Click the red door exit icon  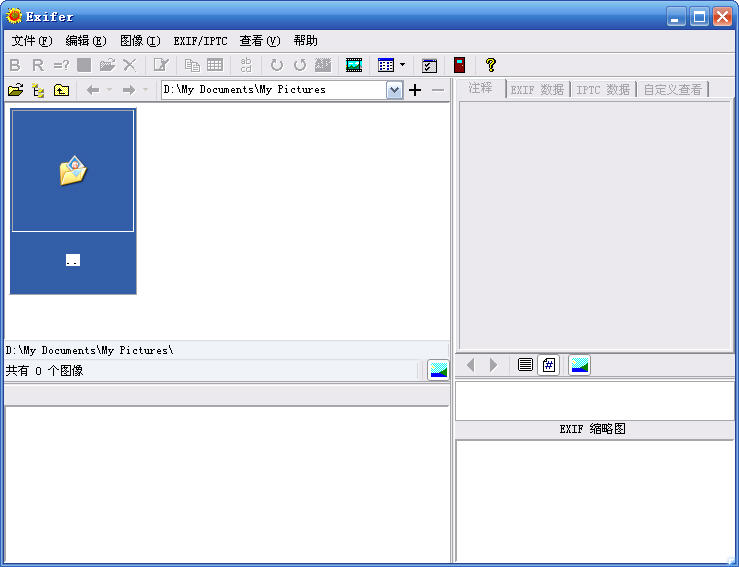click(460, 65)
